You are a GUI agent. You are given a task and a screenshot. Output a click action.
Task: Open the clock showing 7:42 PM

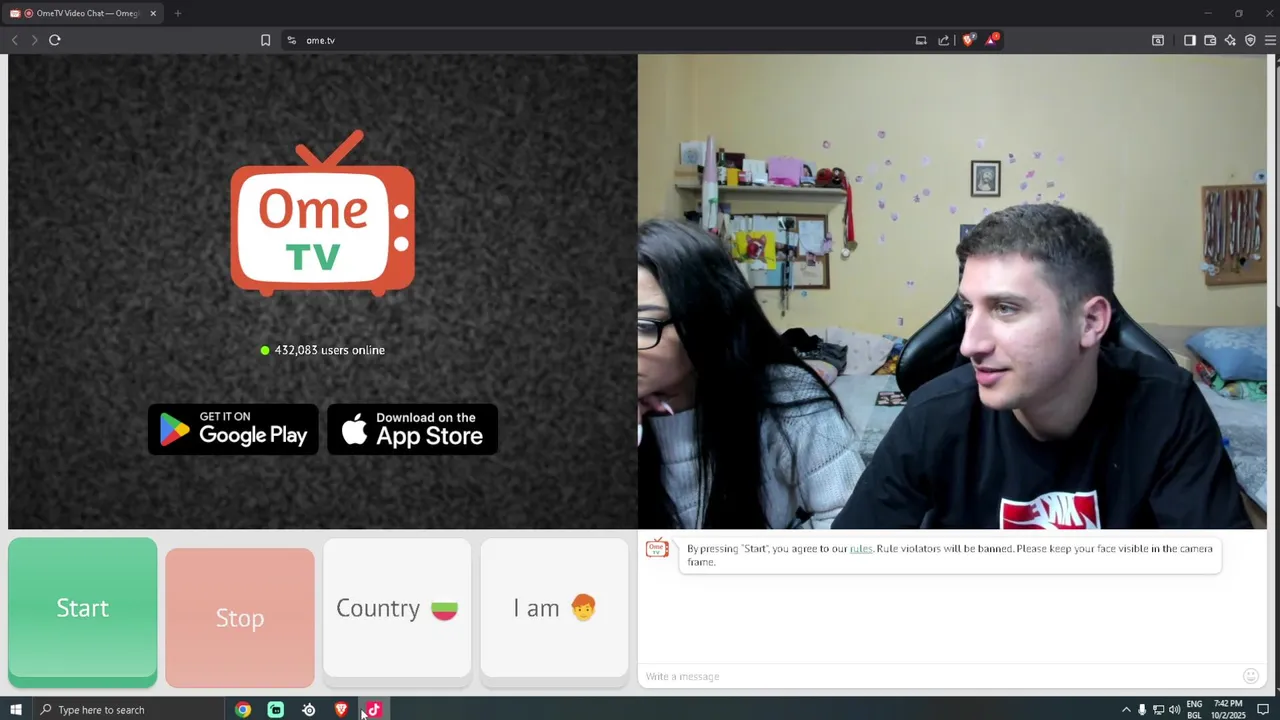[x=1228, y=710]
